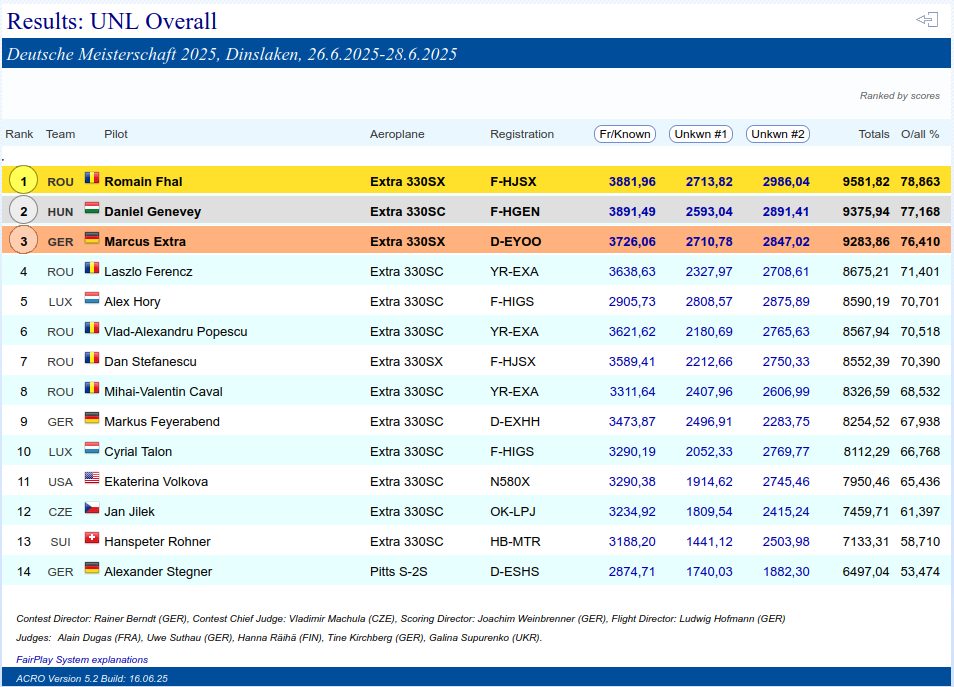Click flag next to Mihai-Valentin Caval

click(92, 388)
